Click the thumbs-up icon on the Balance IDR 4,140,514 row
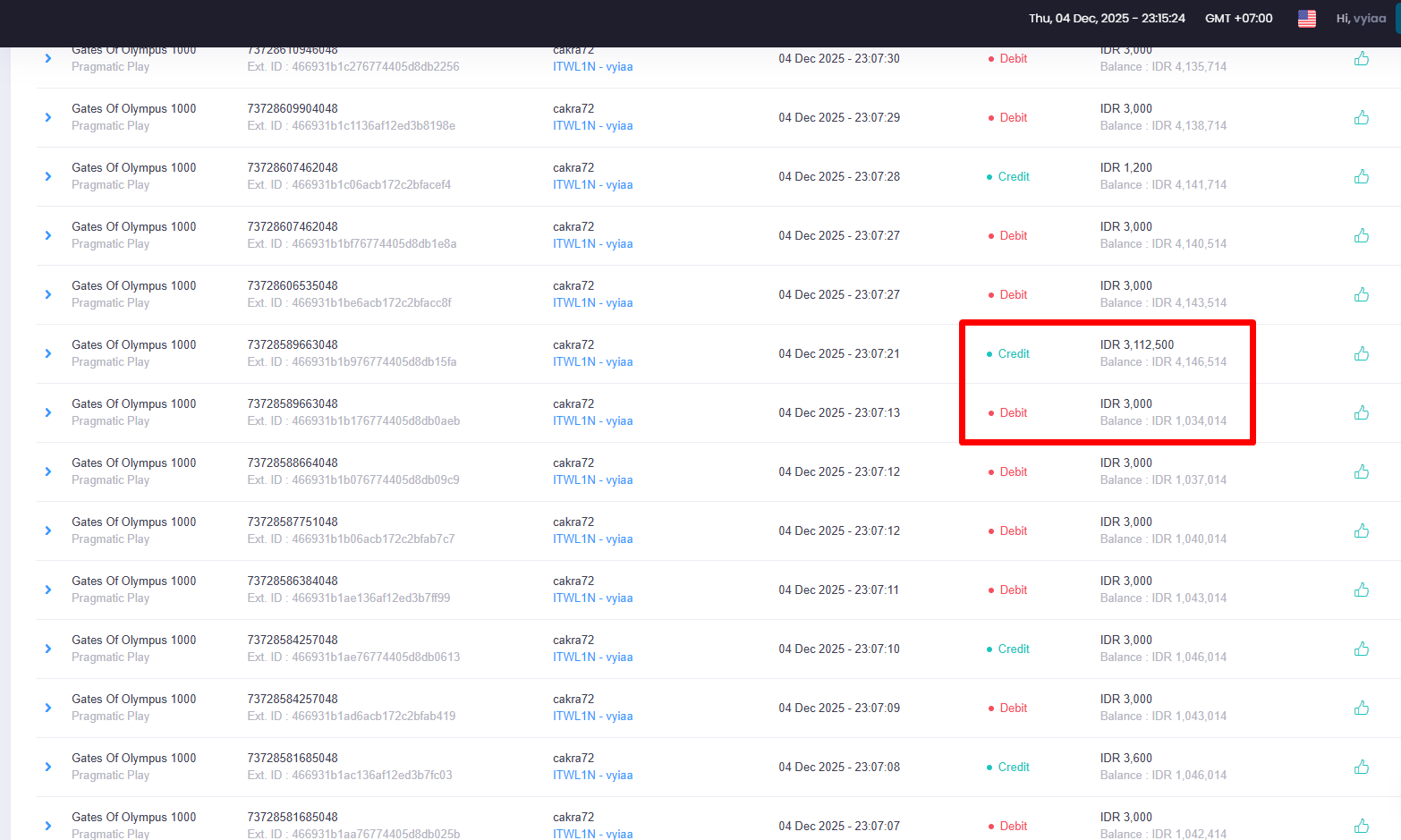1401x840 pixels. [1361, 235]
